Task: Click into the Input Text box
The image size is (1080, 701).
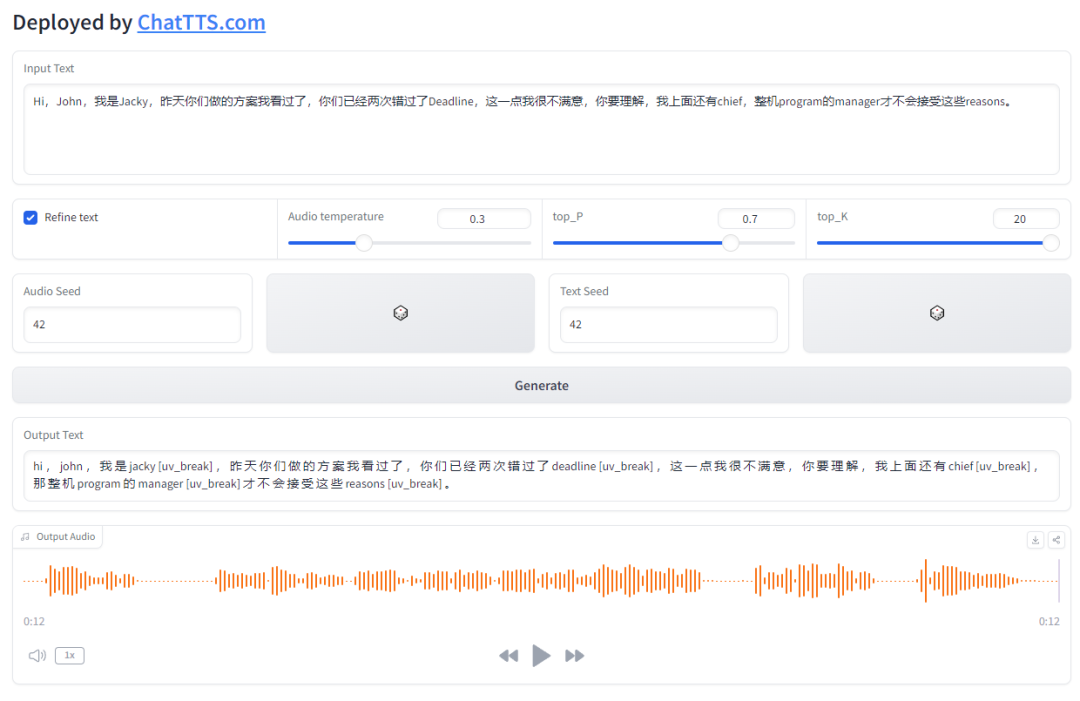Action: 541,129
